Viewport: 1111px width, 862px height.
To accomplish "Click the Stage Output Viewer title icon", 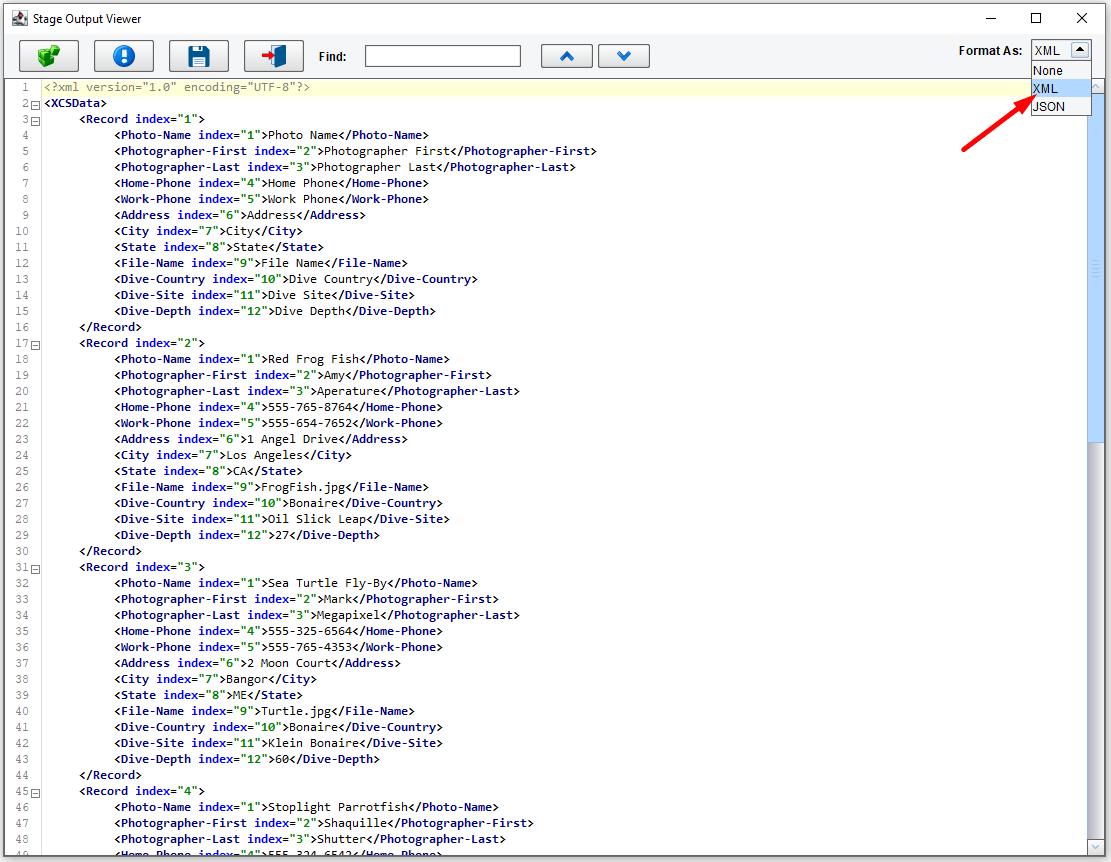I will [x=20, y=18].
